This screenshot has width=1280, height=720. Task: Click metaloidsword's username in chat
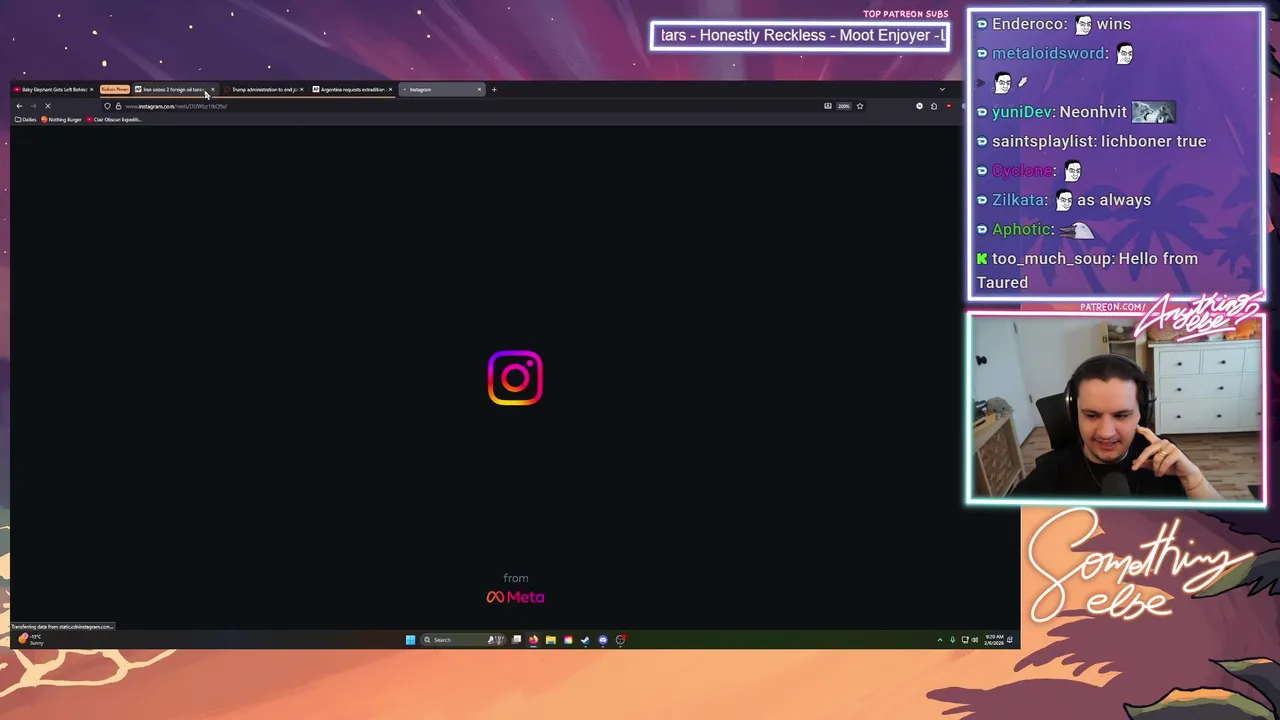pyautogui.click(x=1050, y=53)
